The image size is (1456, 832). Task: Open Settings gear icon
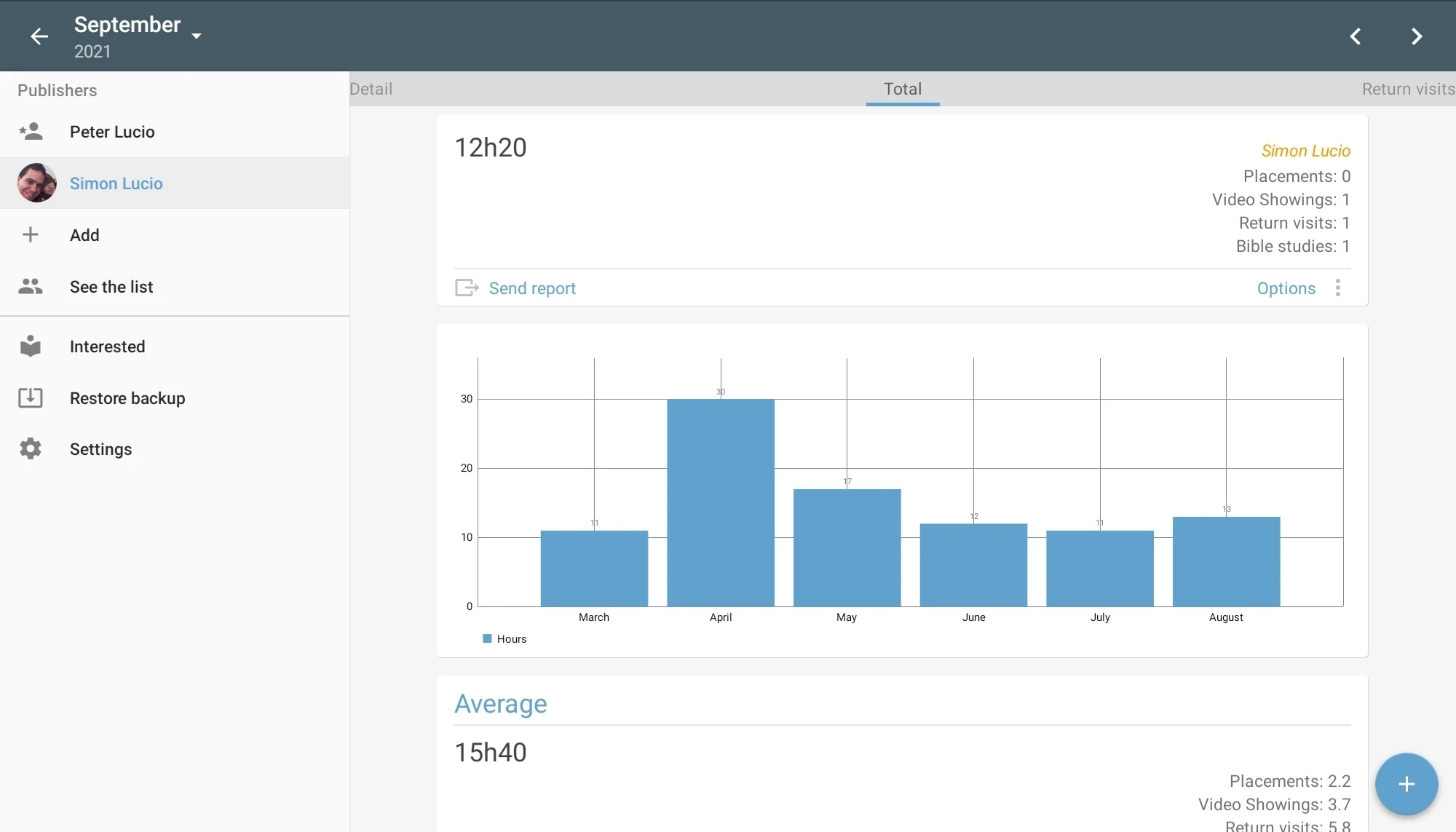tap(31, 448)
